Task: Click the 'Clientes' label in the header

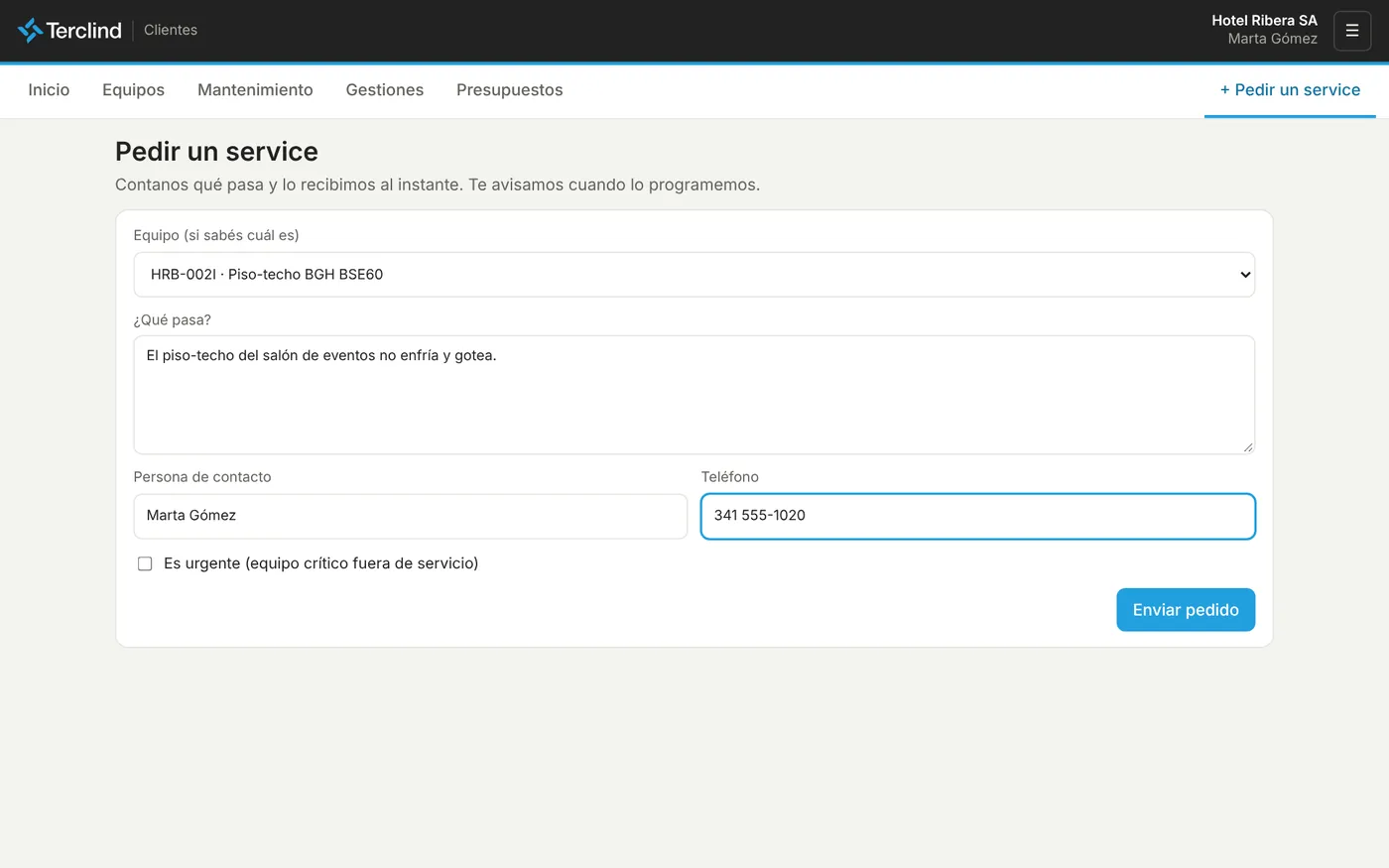Action: coord(171,30)
